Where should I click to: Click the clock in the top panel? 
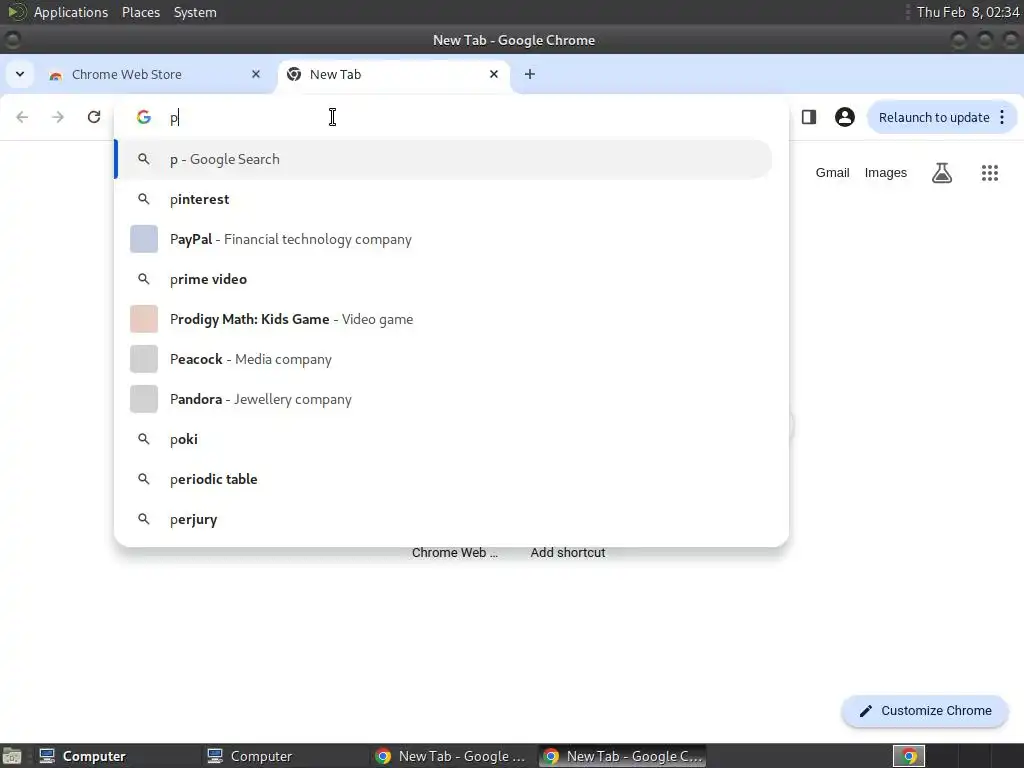968,12
